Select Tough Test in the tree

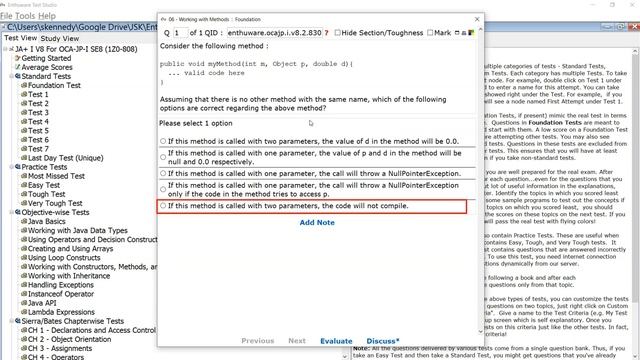pos(47,194)
